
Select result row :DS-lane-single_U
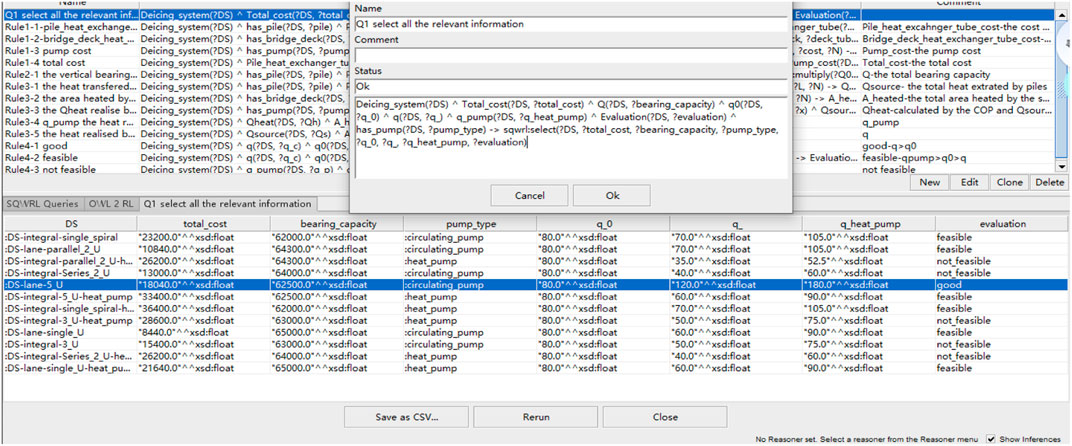(x=535, y=332)
